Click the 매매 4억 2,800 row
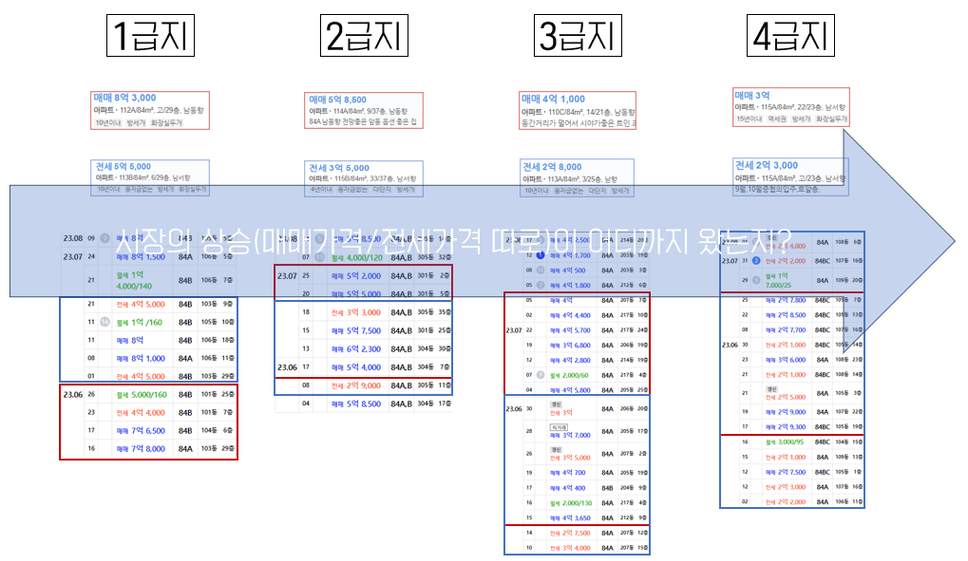Screen dimensions: 968x561 coord(577,360)
